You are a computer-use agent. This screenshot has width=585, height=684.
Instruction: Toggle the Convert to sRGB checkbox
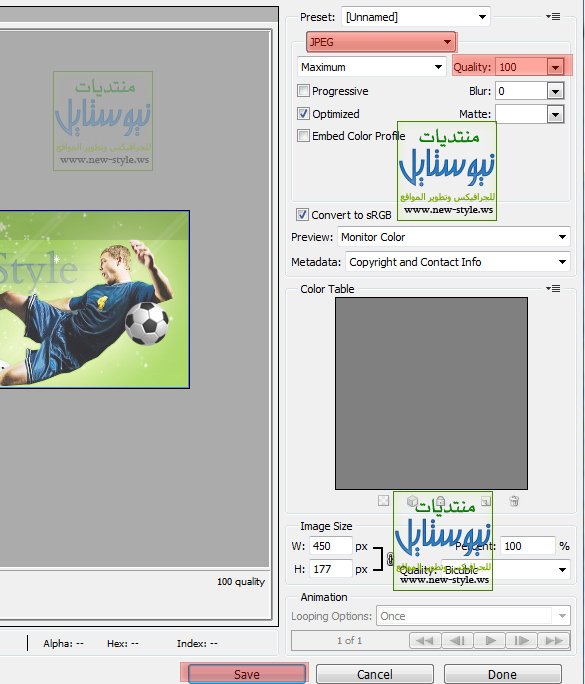pyautogui.click(x=302, y=214)
